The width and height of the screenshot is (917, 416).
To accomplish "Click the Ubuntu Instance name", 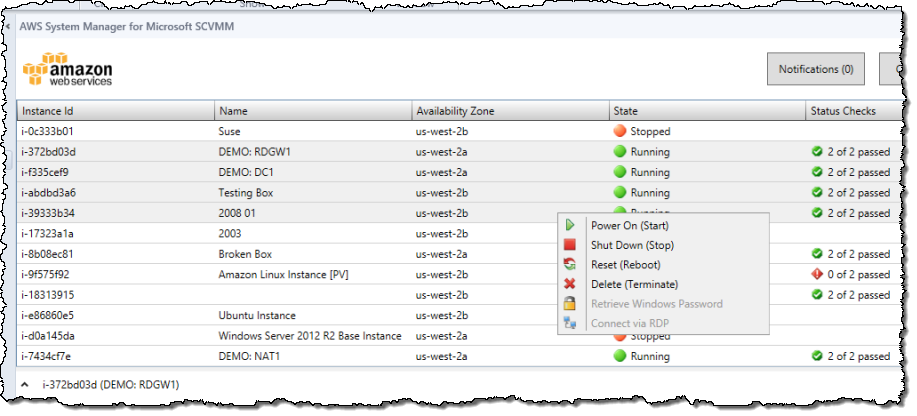I will tap(257, 315).
